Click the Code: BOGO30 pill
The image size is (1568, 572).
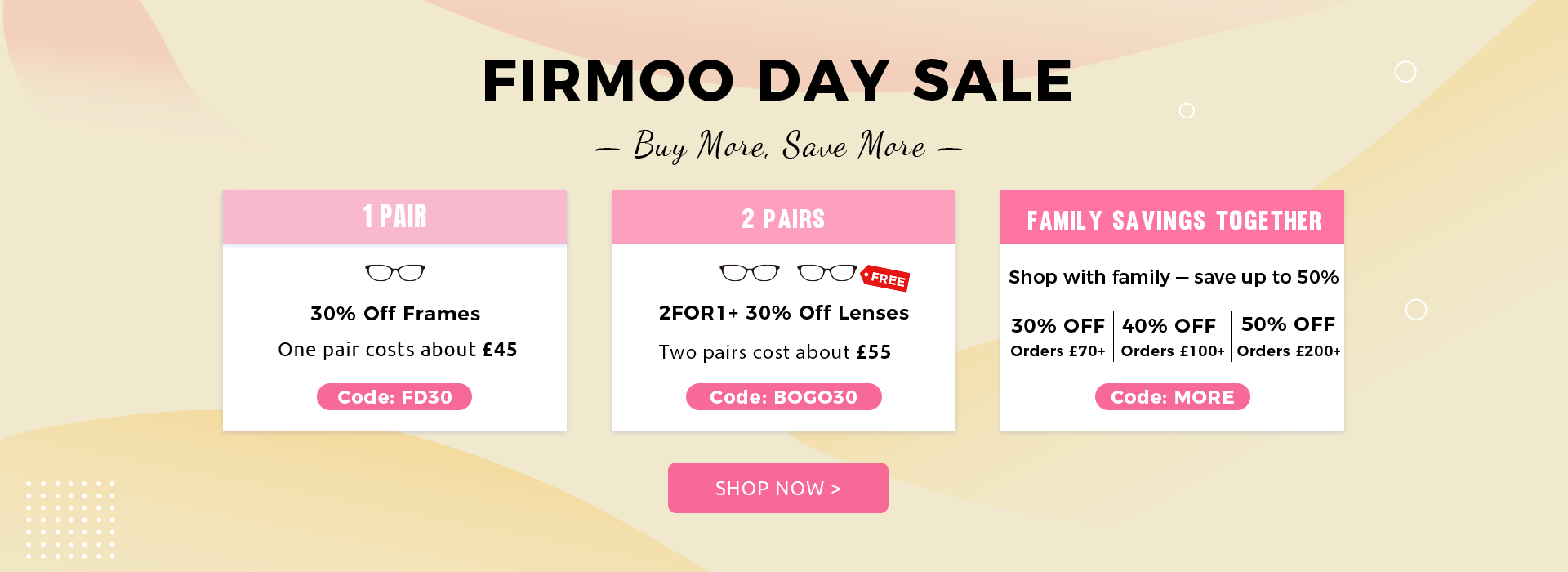783,397
